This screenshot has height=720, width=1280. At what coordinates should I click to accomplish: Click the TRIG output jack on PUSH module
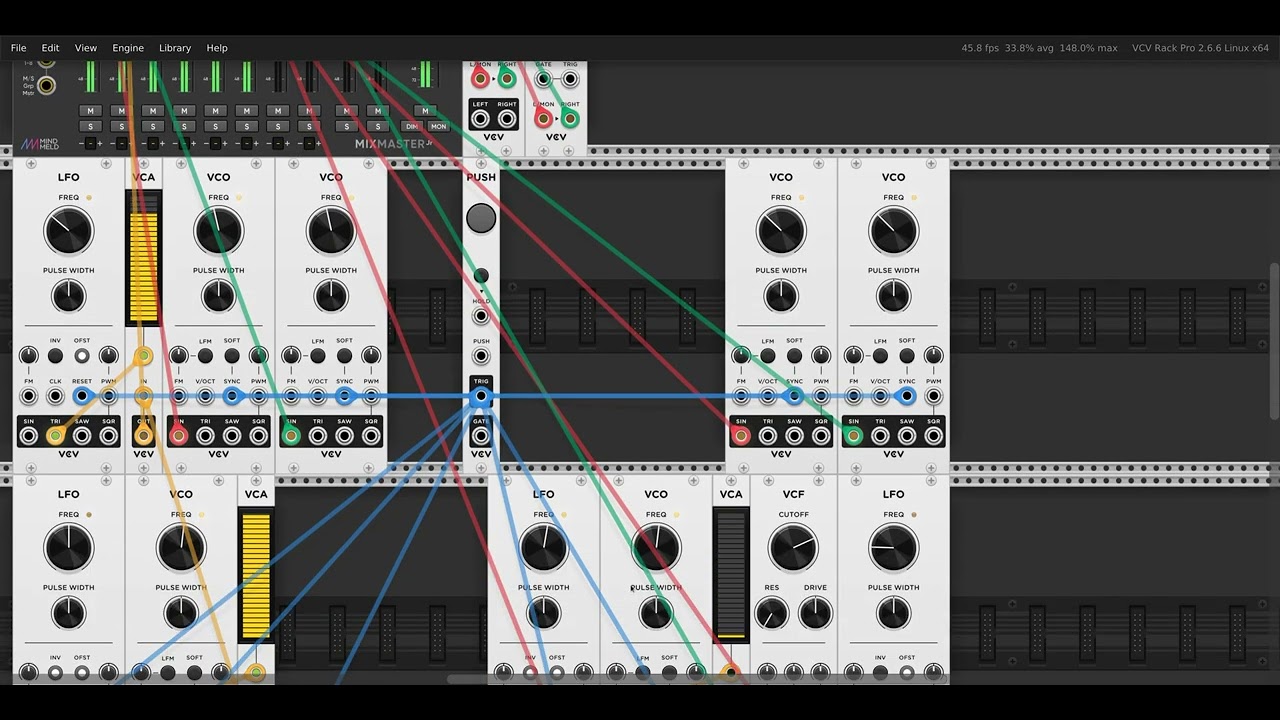481,396
